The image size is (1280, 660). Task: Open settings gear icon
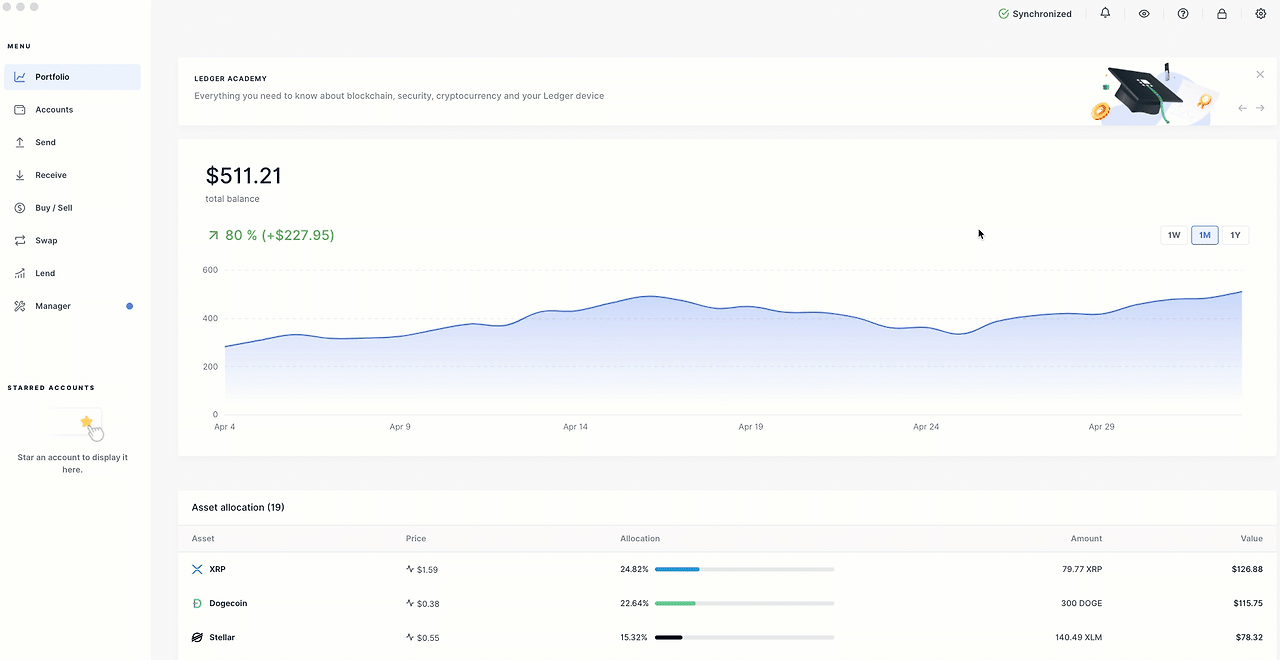click(x=1261, y=14)
